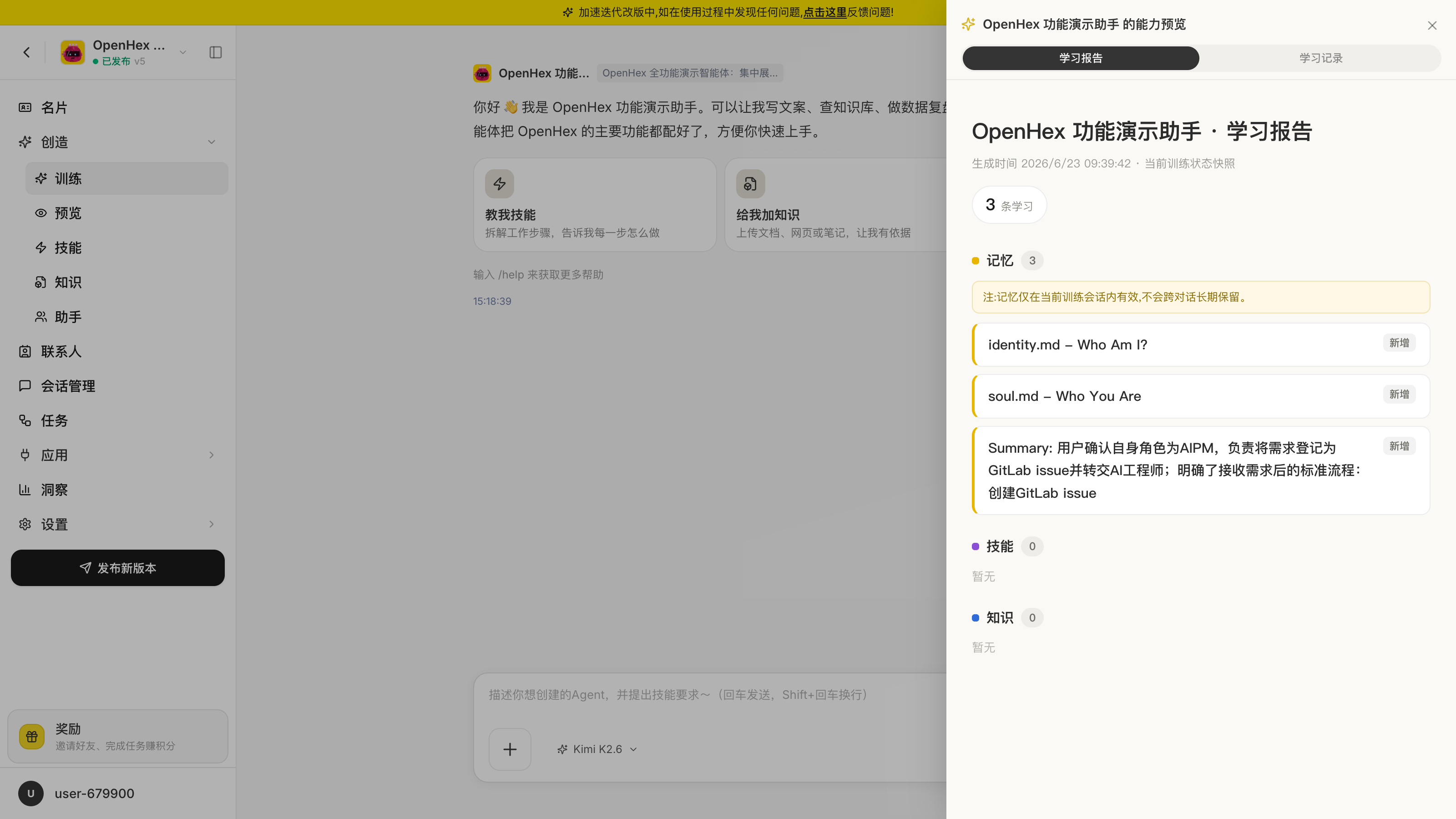Open 技能 in the sidebar
The width and height of the screenshot is (1456, 819).
point(126,248)
